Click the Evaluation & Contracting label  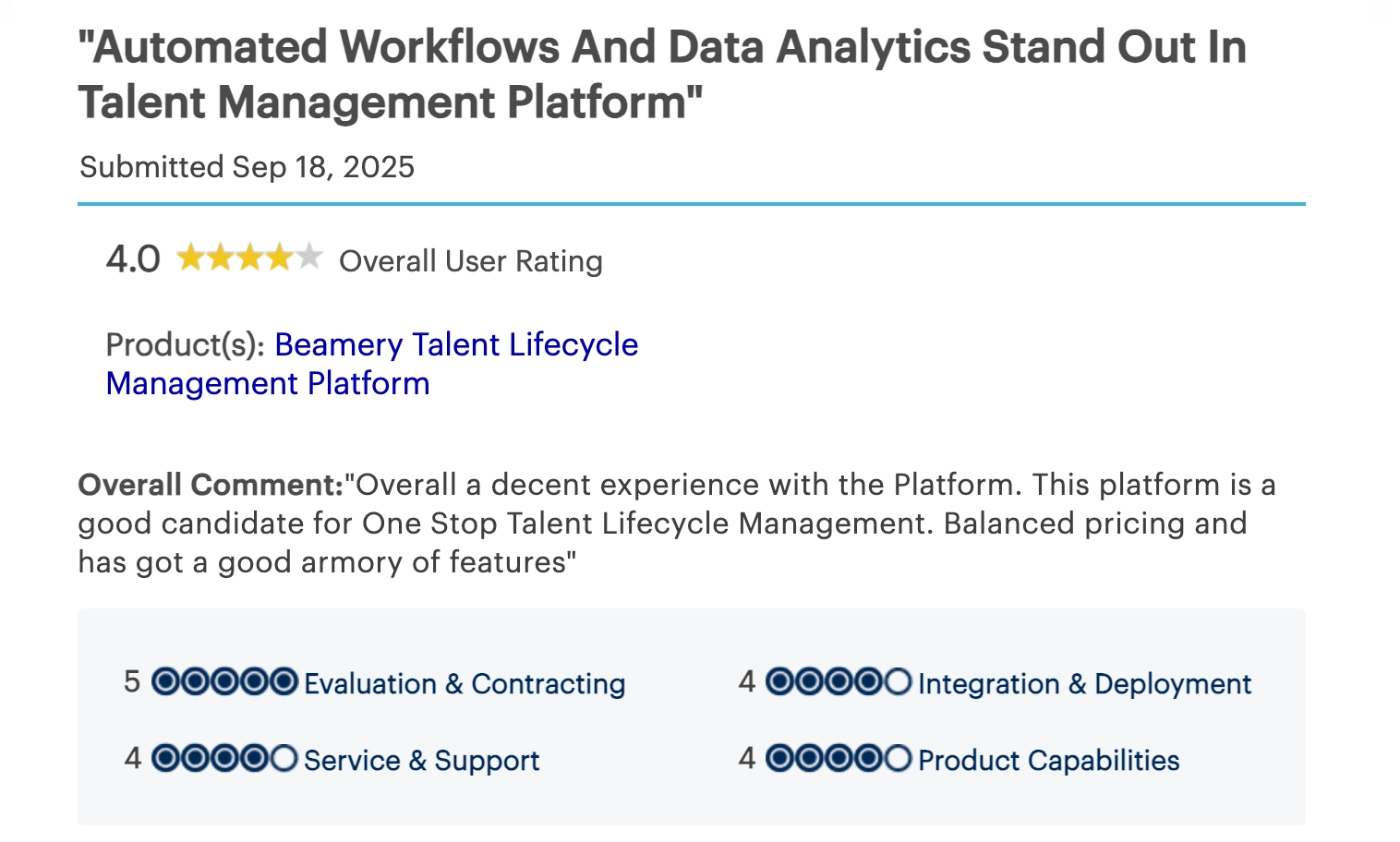465,684
